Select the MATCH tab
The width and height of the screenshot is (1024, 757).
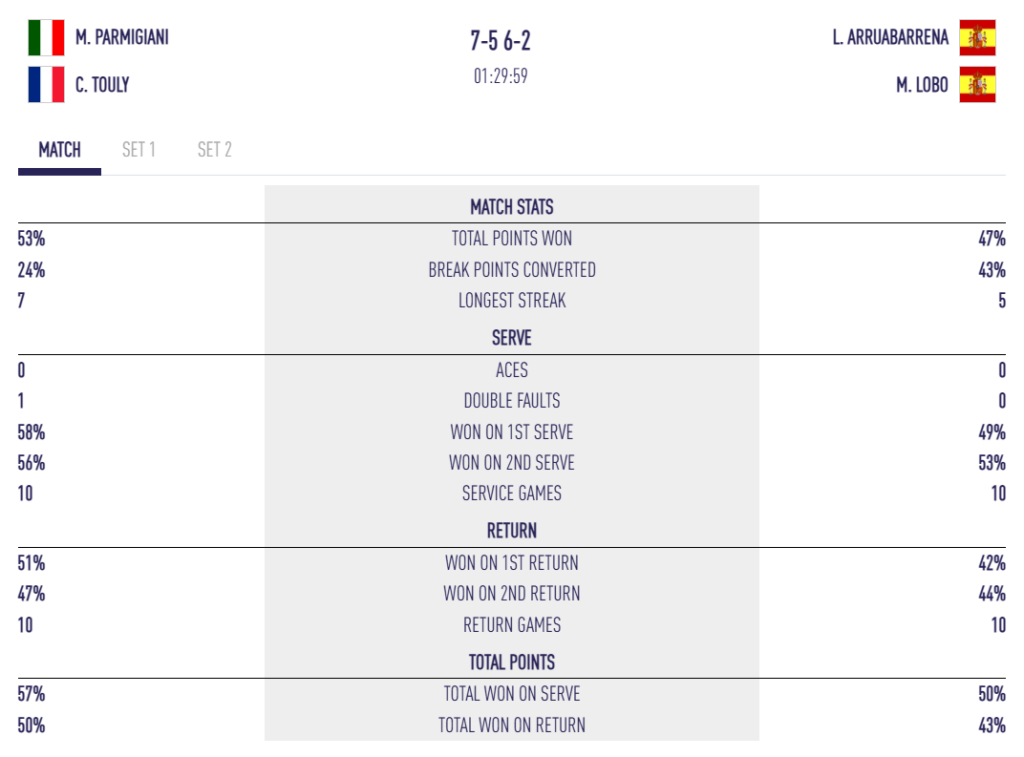(60, 150)
